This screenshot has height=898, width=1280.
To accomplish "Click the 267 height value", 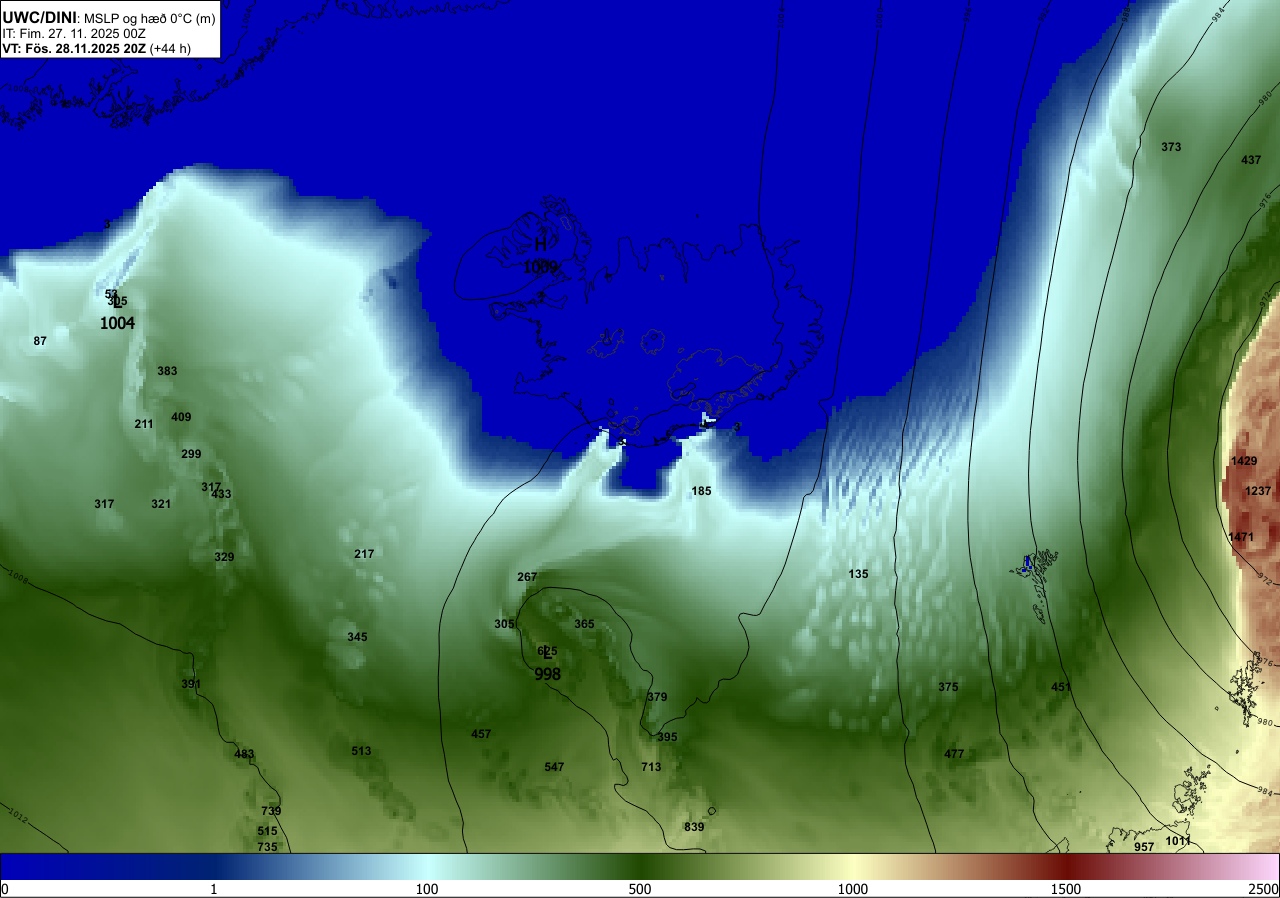I will 527,577.
